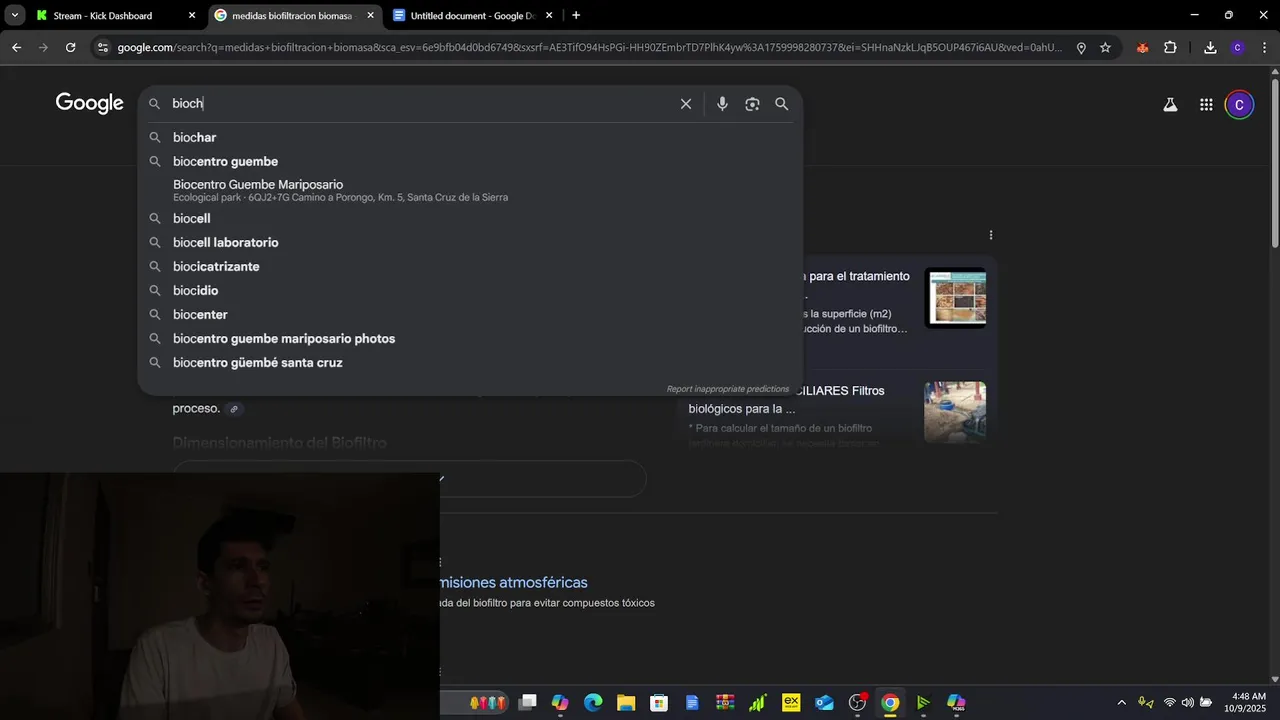This screenshot has height=720, width=1280.
Task: Close the Kick Dashboard tab
Action: coord(192,15)
